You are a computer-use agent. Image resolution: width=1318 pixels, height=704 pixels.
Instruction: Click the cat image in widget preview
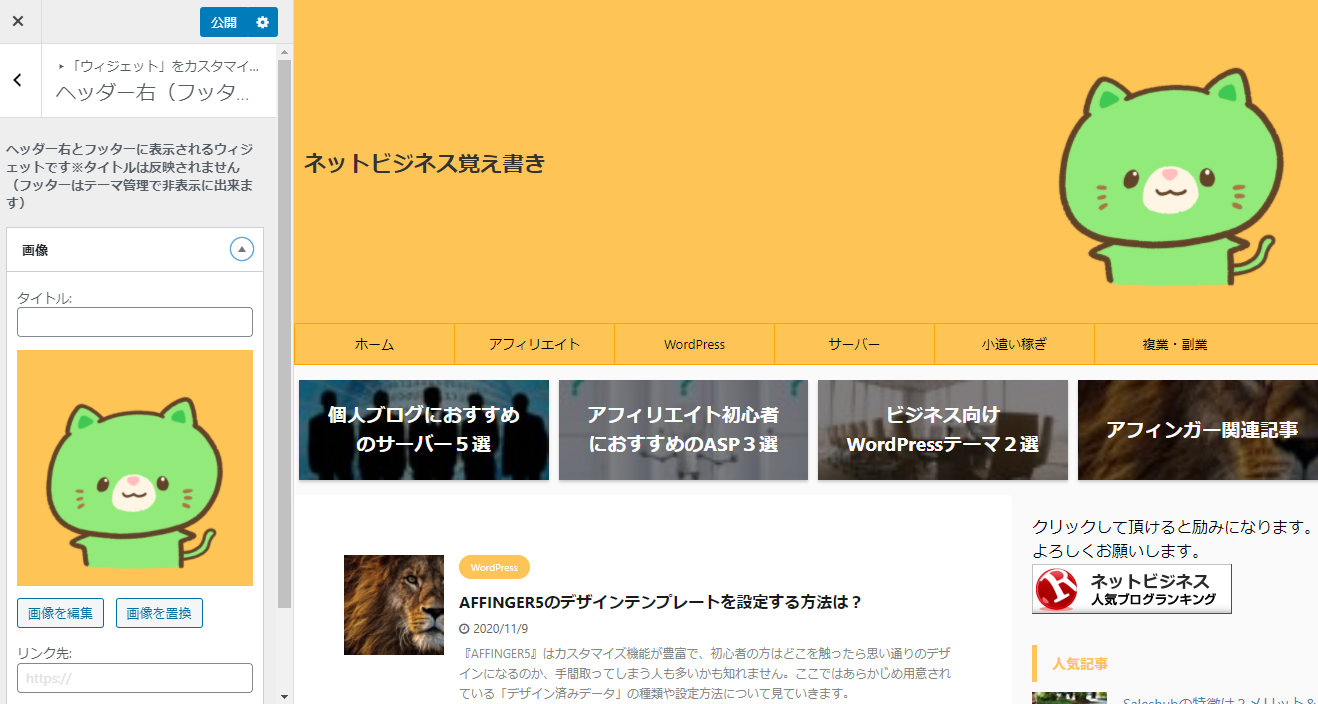click(x=135, y=468)
